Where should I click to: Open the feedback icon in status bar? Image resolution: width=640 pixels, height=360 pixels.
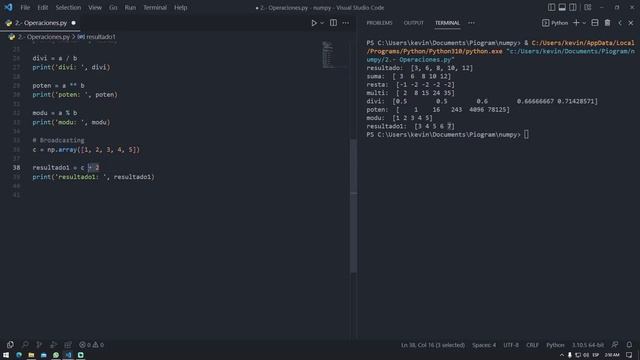pyautogui.click(x=615, y=345)
